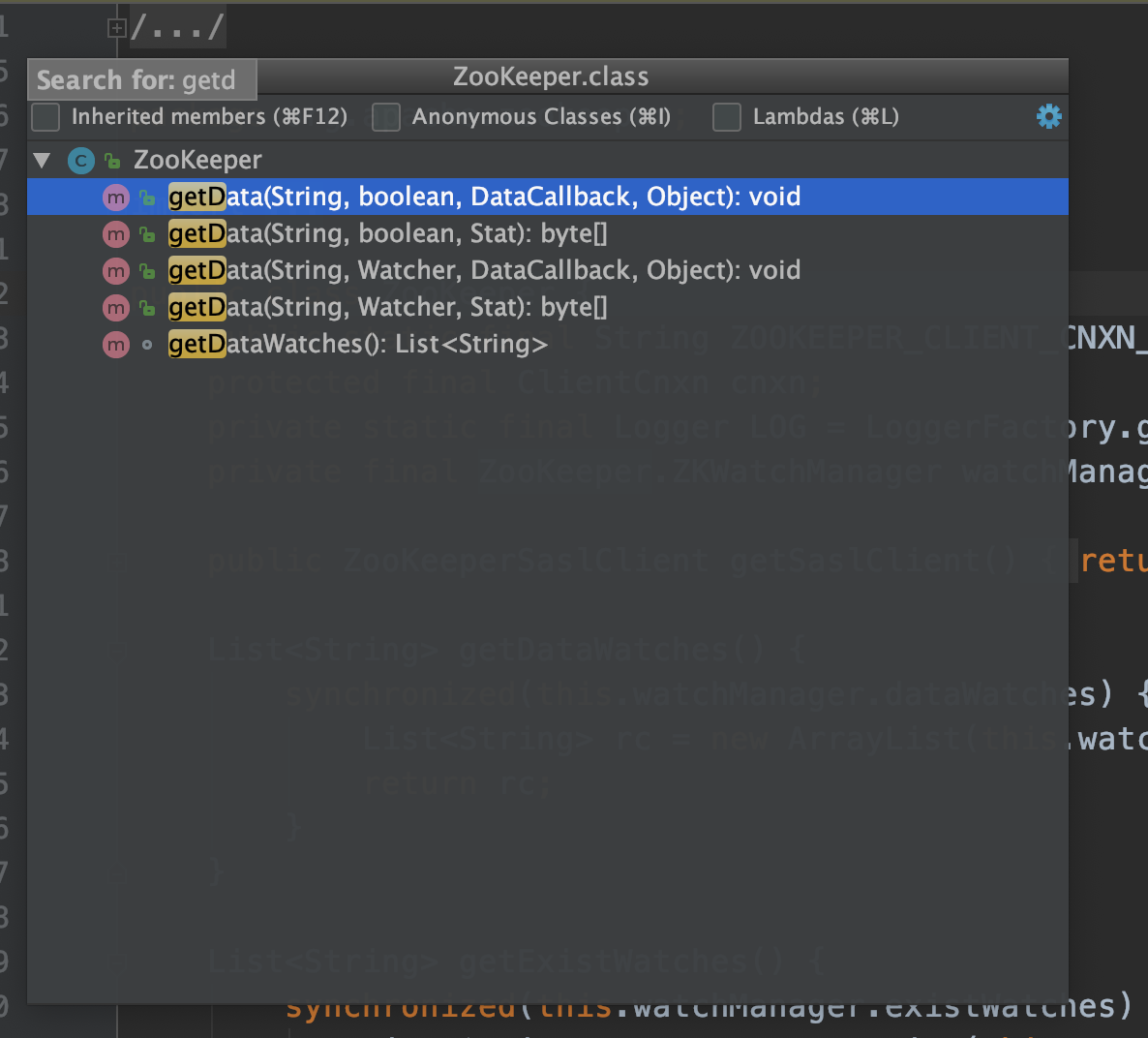Select getData(String, Watcher, Stat): byte[]
The height and width of the screenshot is (1038, 1148).
(548, 308)
